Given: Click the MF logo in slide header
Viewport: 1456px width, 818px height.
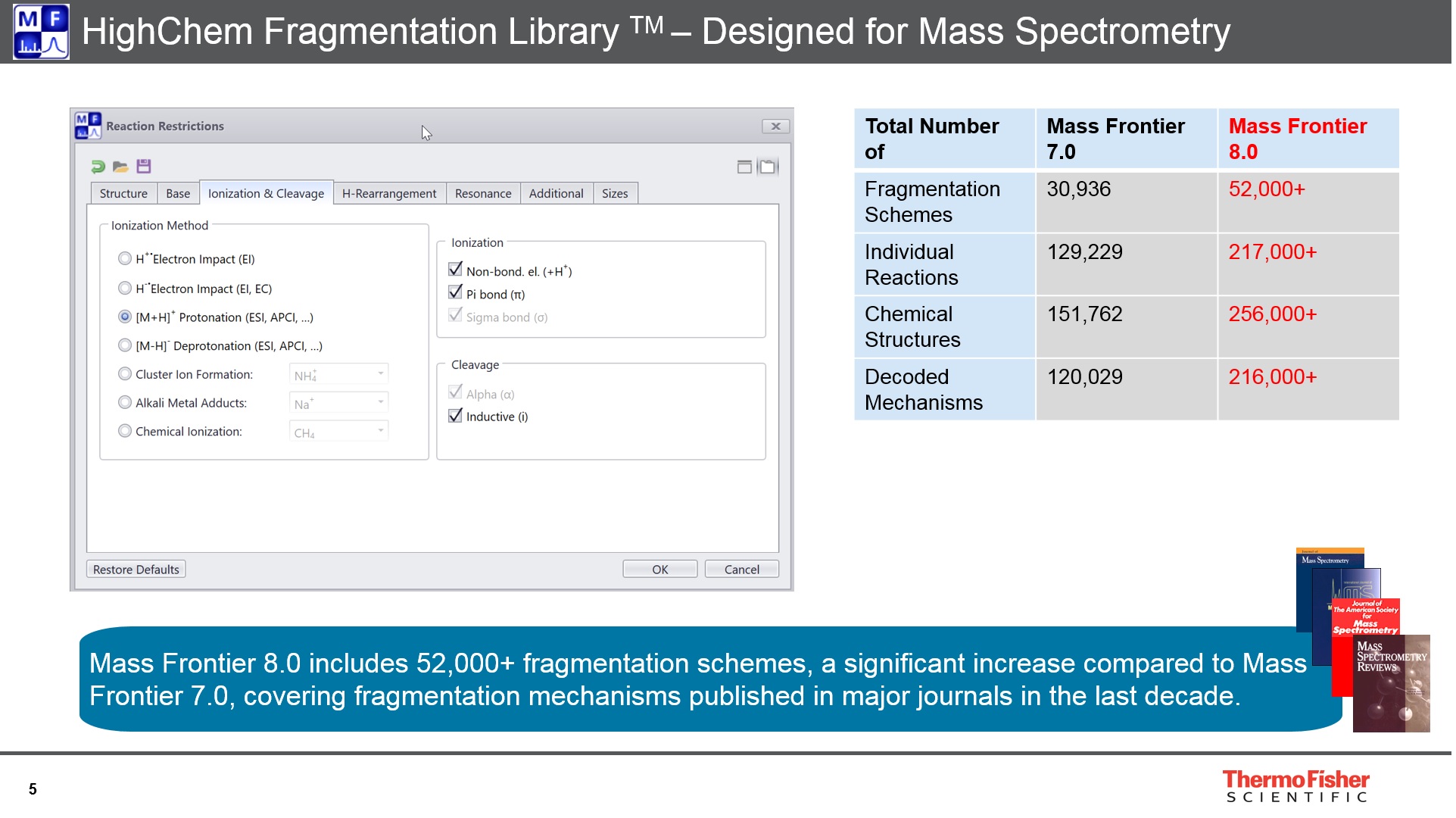Looking at the screenshot, I should tap(41, 32).
